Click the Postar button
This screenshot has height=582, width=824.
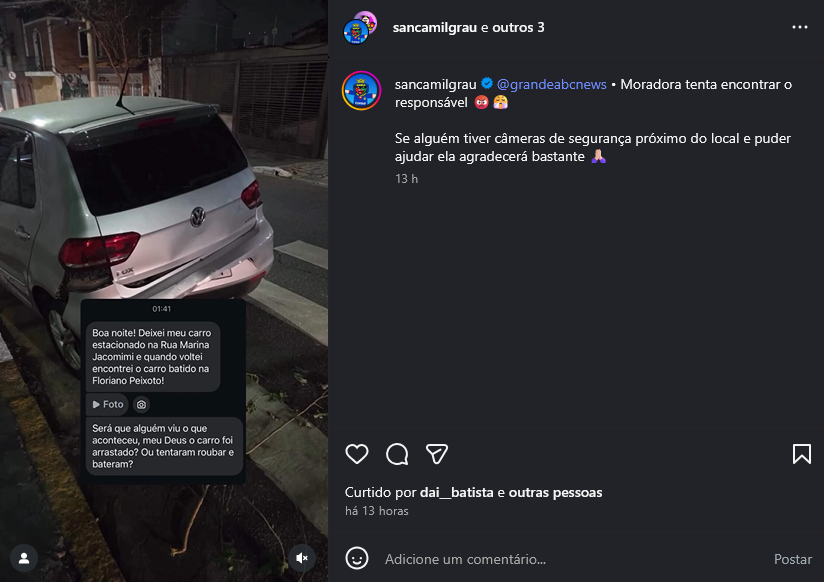coord(792,559)
